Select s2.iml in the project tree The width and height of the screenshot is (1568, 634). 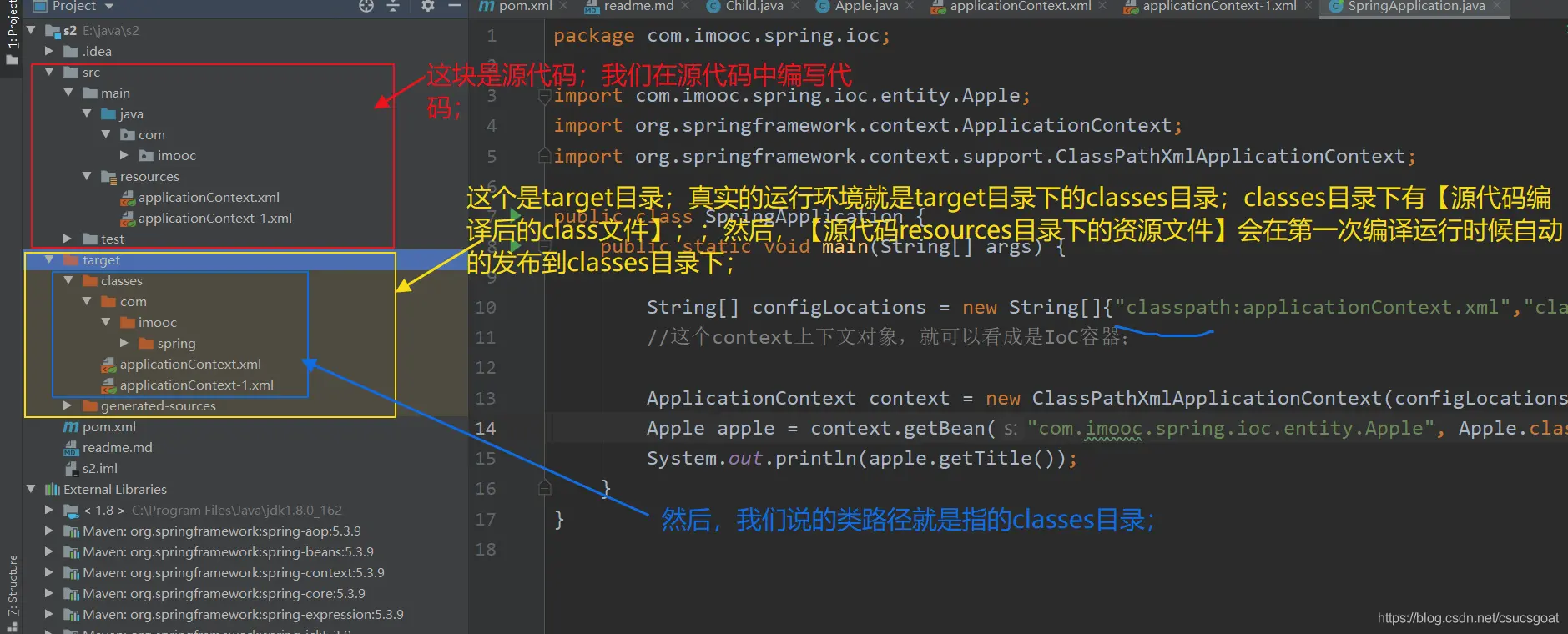100,468
